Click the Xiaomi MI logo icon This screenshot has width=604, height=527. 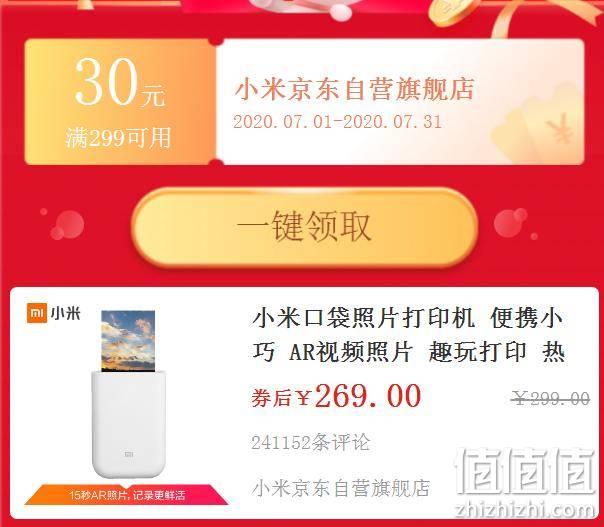tap(37, 313)
